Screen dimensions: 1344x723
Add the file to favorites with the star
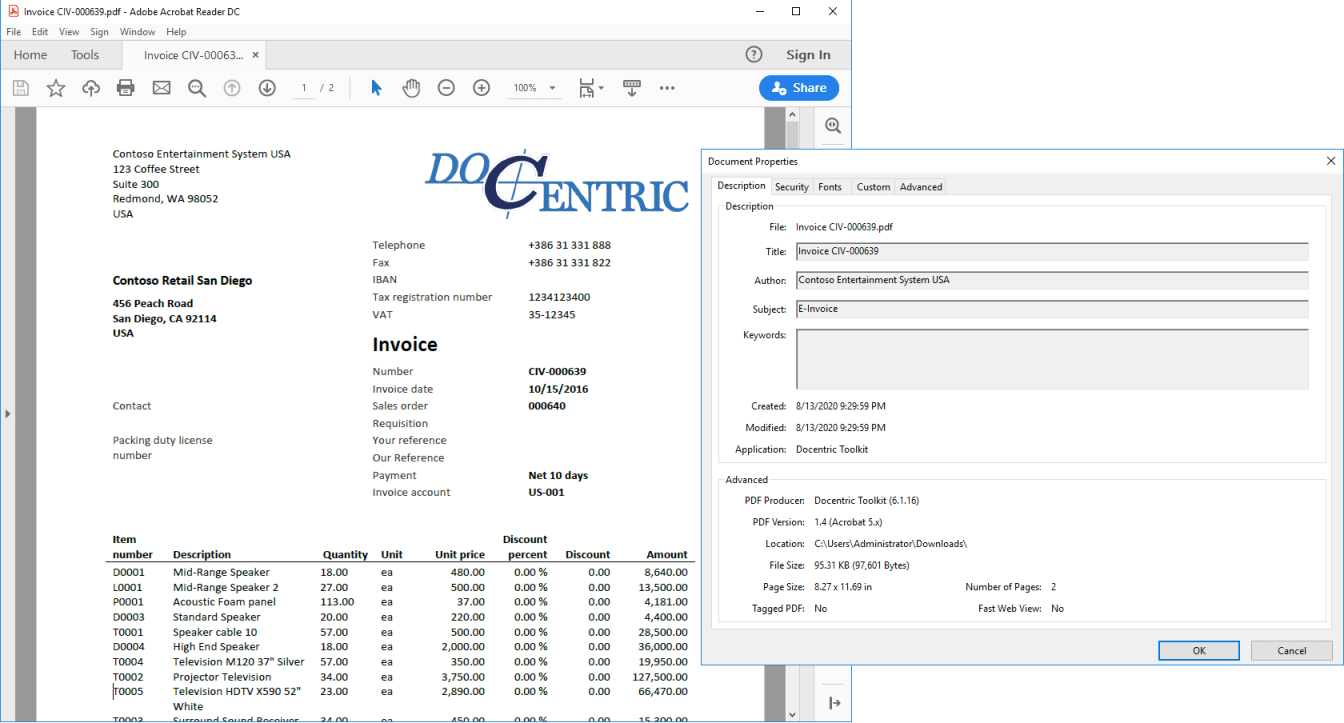[x=56, y=88]
